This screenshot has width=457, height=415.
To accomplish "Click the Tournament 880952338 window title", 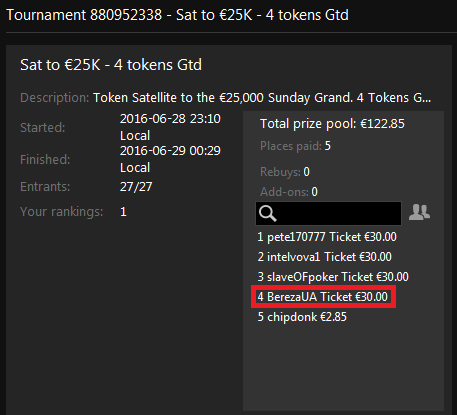I will tap(177, 15).
